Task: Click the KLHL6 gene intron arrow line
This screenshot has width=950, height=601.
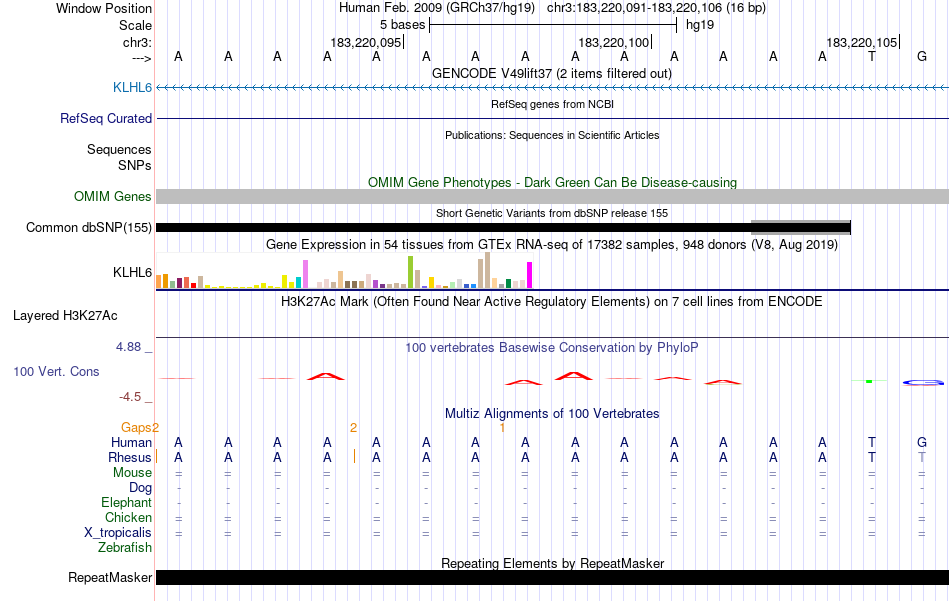Action: pos(552,88)
